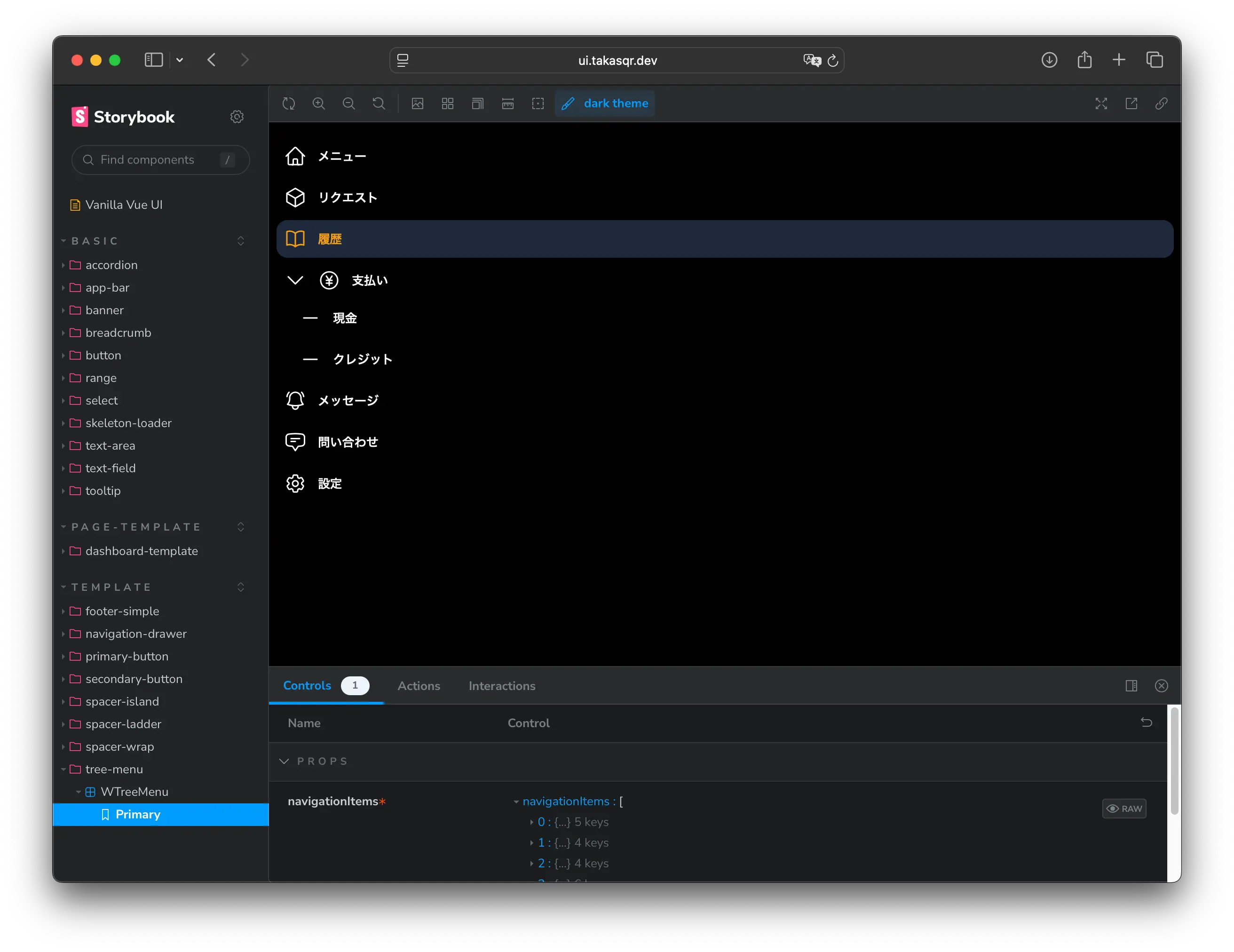Reload the page in Safari
This screenshot has width=1234, height=952.
click(832, 61)
